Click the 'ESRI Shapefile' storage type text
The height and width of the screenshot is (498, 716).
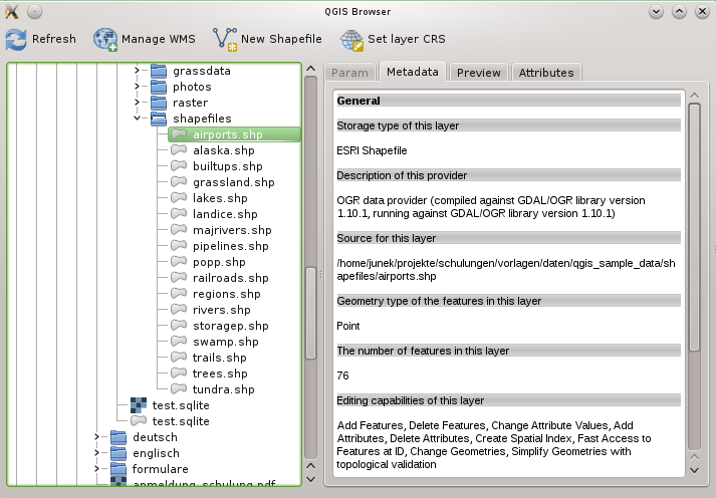372,151
